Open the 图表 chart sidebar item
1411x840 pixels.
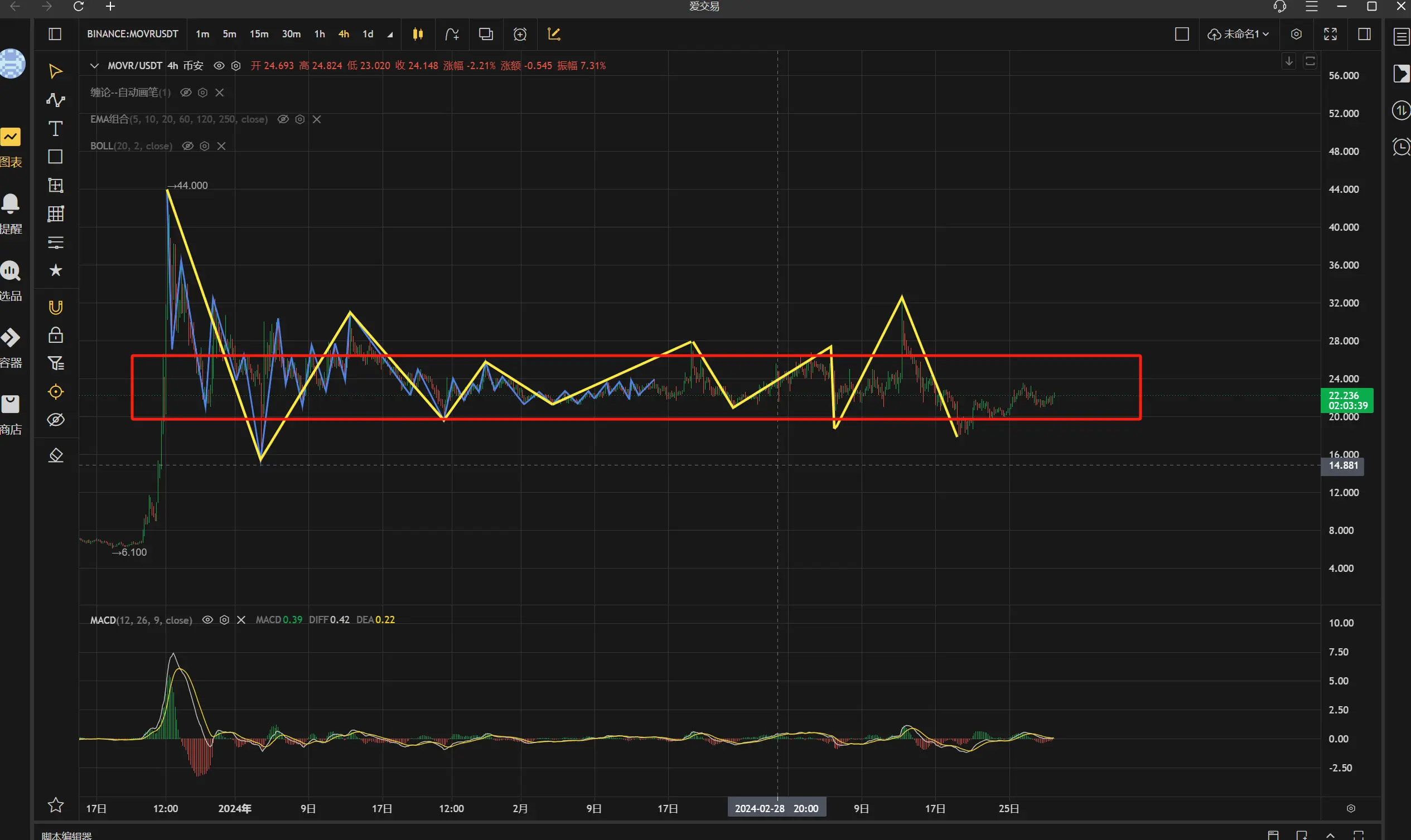pyautogui.click(x=11, y=147)
